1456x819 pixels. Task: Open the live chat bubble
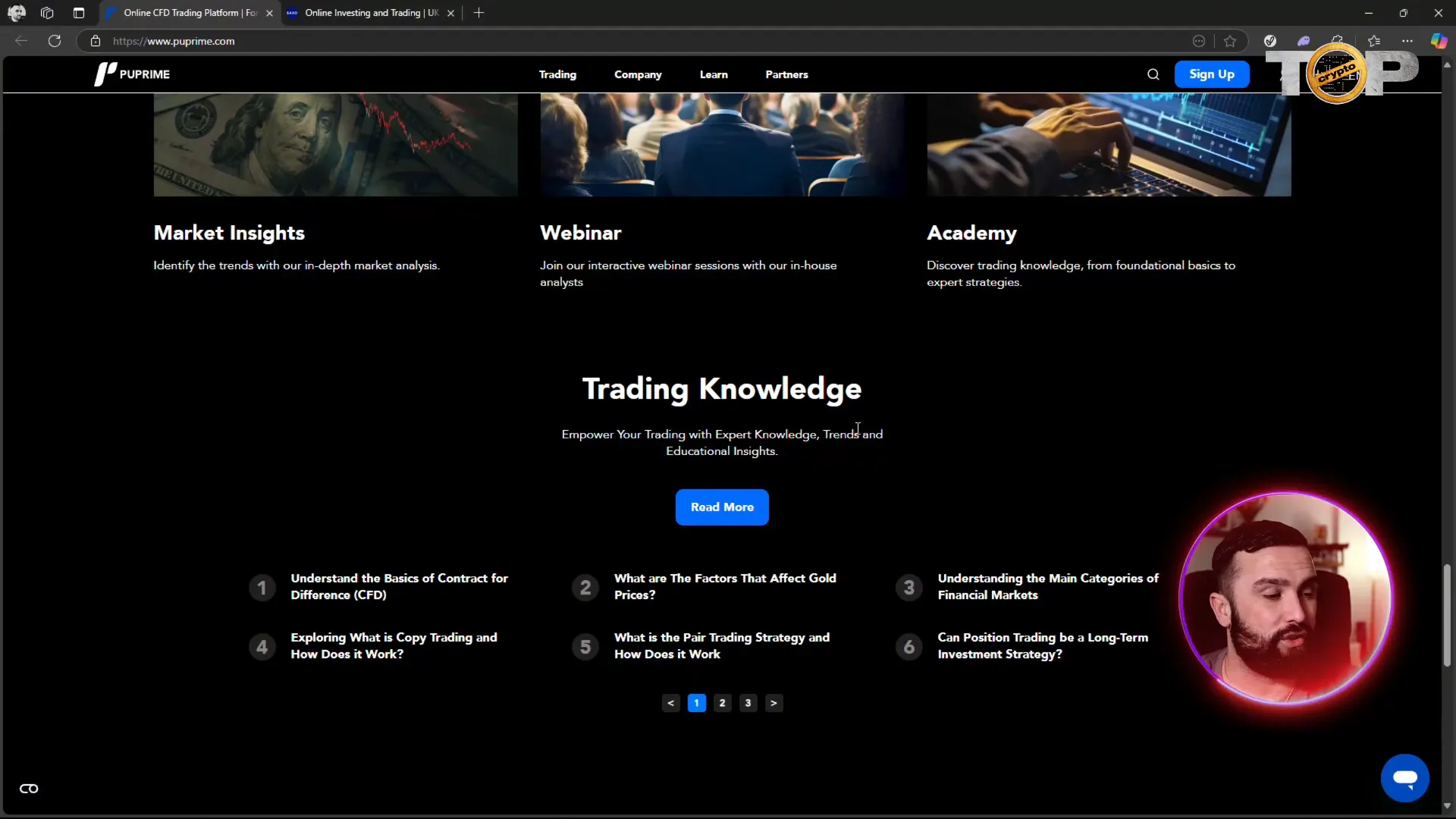pyautogui.click(x=1404, y=777)
